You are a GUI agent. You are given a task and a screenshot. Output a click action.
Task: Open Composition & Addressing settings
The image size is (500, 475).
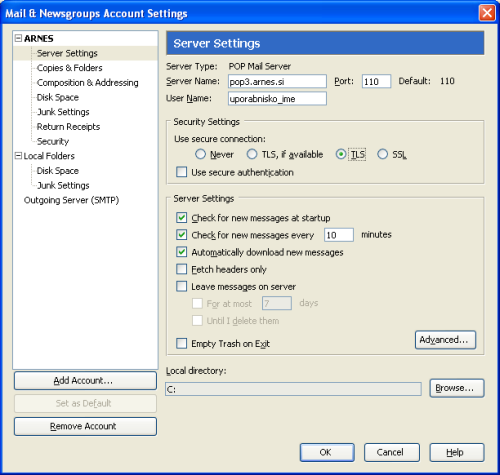(x=87, y=83)
